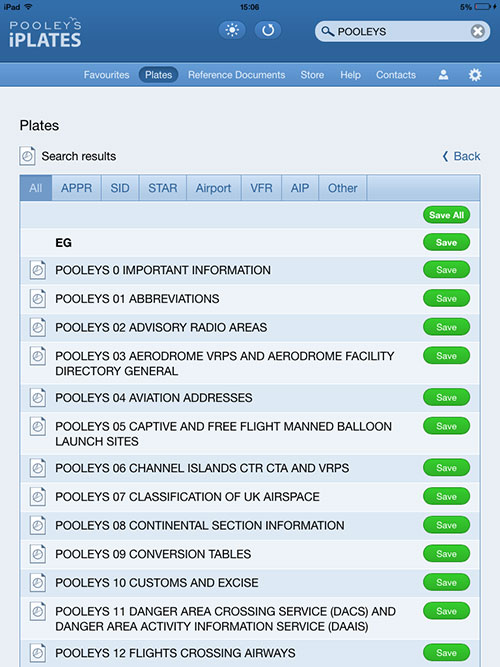Save POOLEYS 08 CONTINENTAL SECTION INFORMATION
This screenshot has width=500, height=667.
pos(446,525)
